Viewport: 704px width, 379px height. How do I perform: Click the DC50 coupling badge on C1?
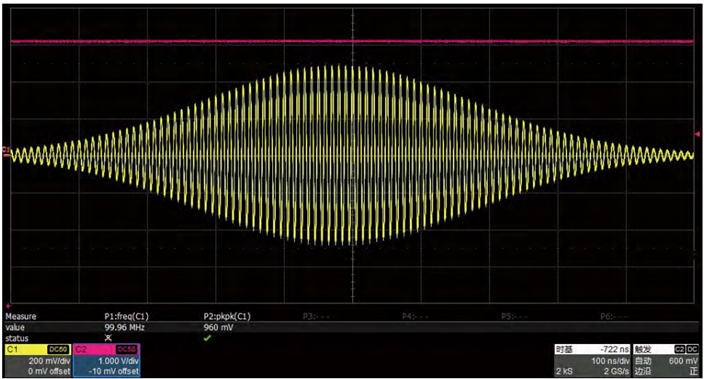pos(58,349)
